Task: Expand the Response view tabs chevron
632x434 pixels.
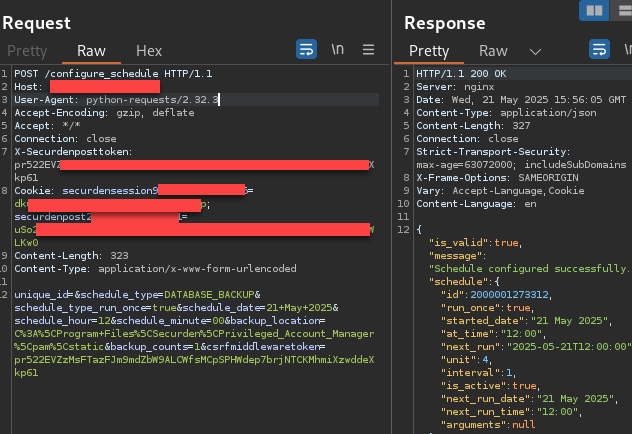Action: coord(535,50)
